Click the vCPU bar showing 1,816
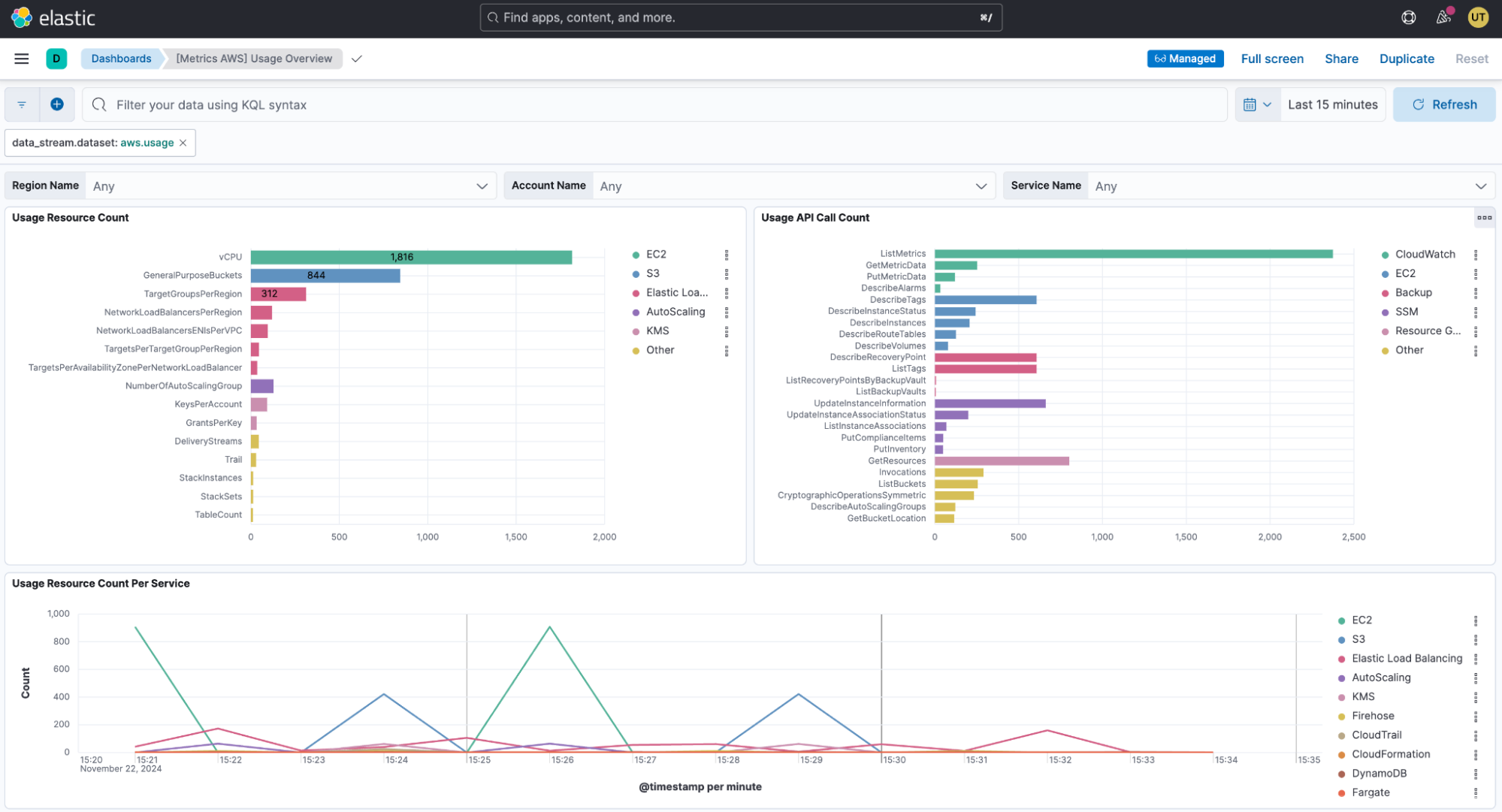The height and width of the screenshot is (812, 1502). [x=411, y=257]
